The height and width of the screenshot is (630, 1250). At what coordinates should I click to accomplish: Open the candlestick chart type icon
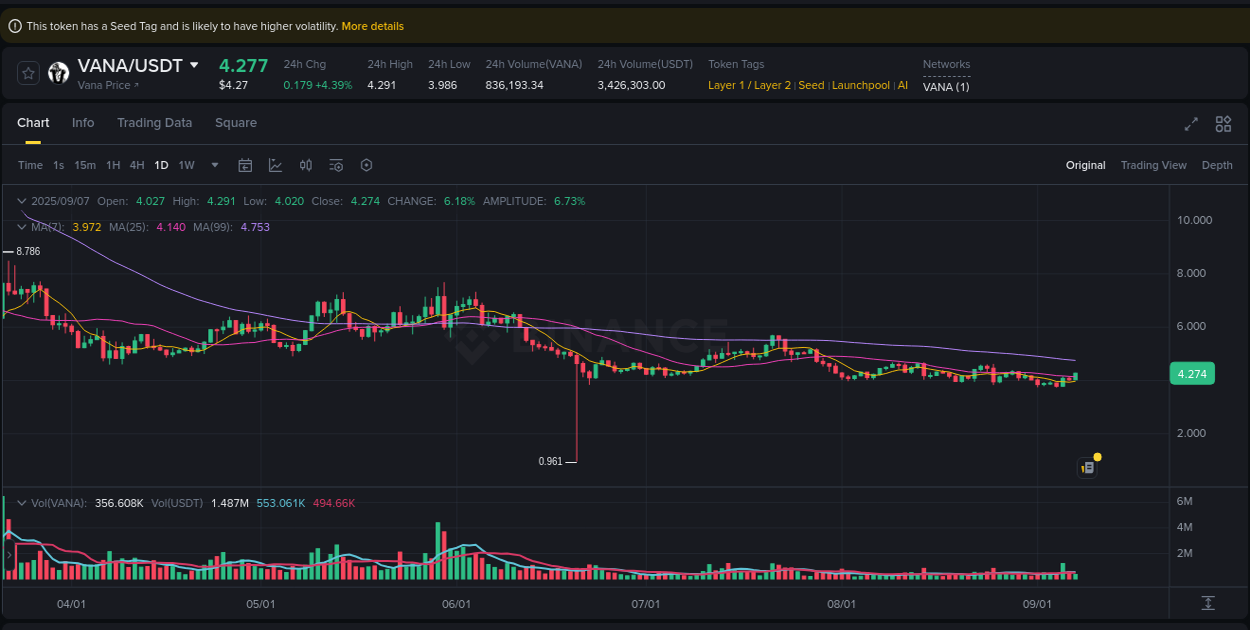tap(306, 164)
